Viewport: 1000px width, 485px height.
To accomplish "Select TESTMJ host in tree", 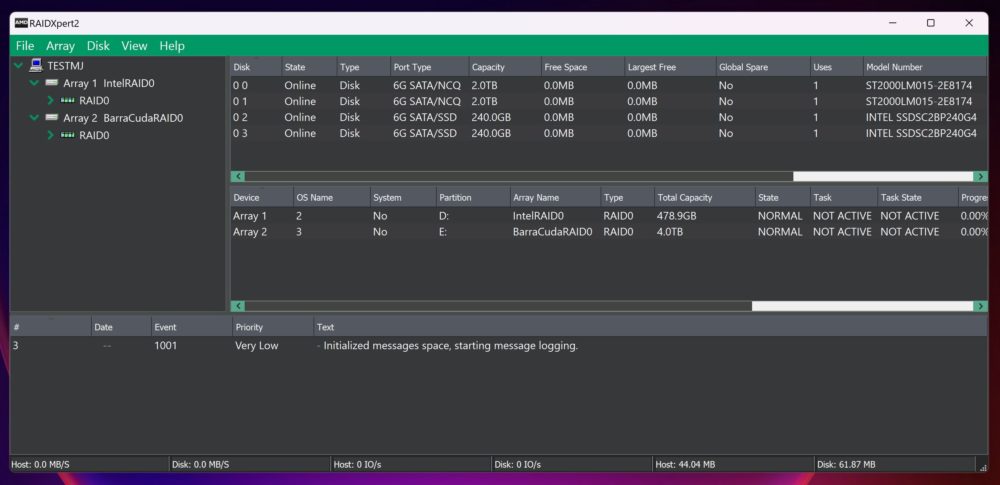I will (65, 66).
